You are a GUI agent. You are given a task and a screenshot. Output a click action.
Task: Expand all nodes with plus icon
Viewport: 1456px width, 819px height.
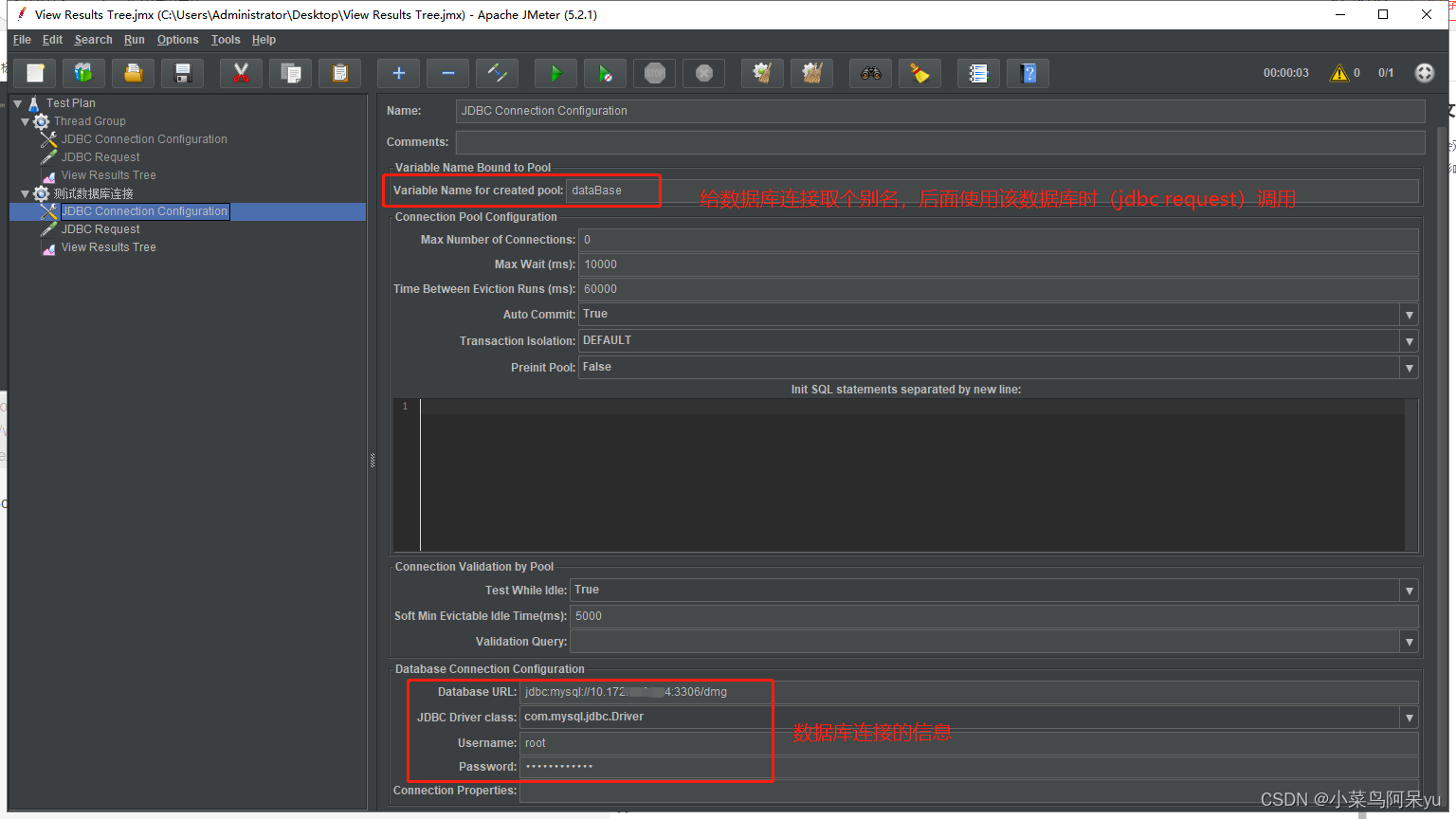[x=398, y=73]
